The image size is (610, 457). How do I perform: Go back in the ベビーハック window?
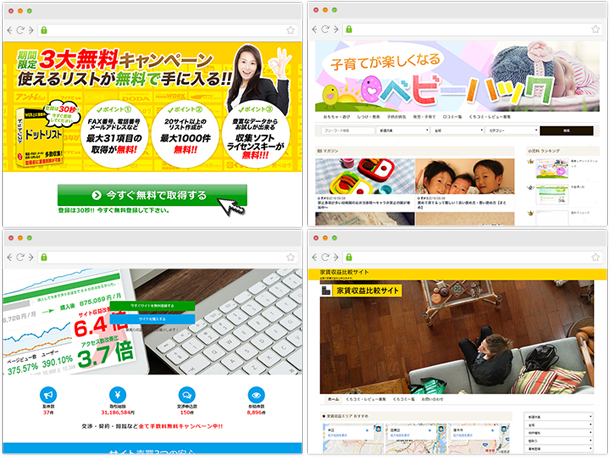pyautogui.click(x=315, y=29)
